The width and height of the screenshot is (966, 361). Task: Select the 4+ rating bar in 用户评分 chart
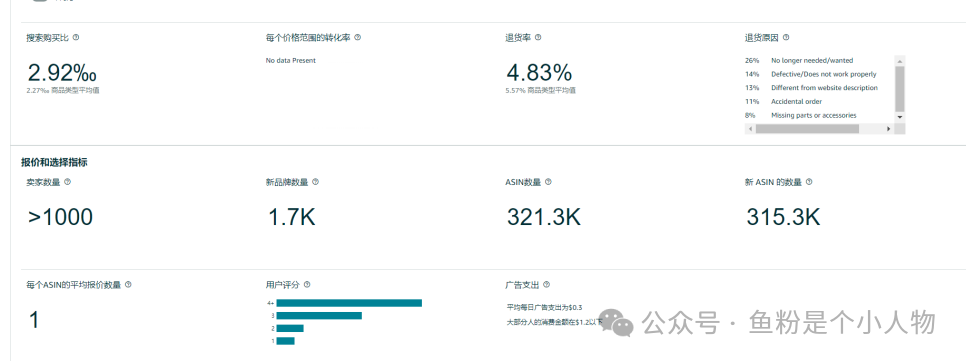click(349, 303)
